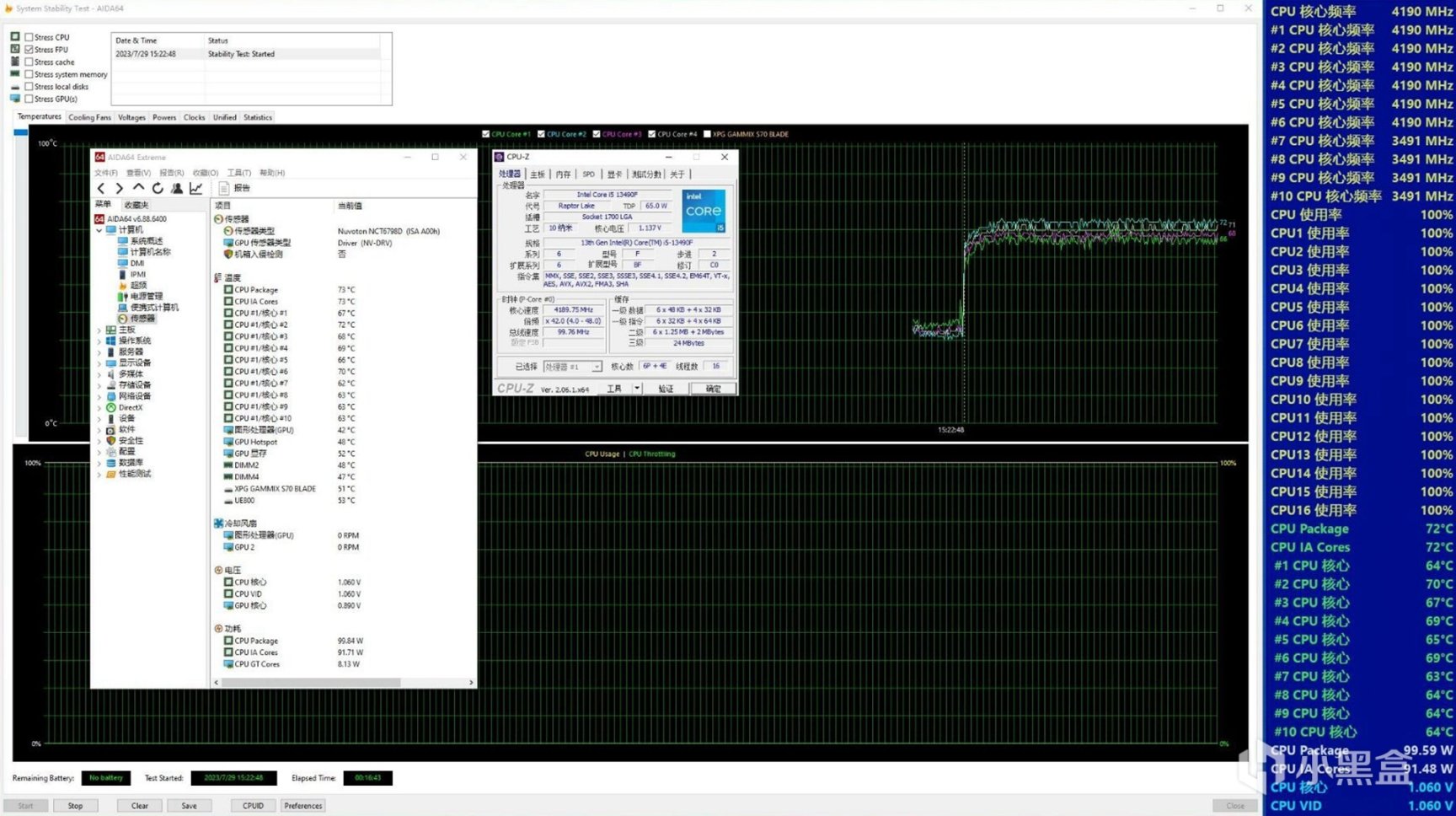Expand the 服务器 tree node

pyautogui.click(x=99, y=352)
